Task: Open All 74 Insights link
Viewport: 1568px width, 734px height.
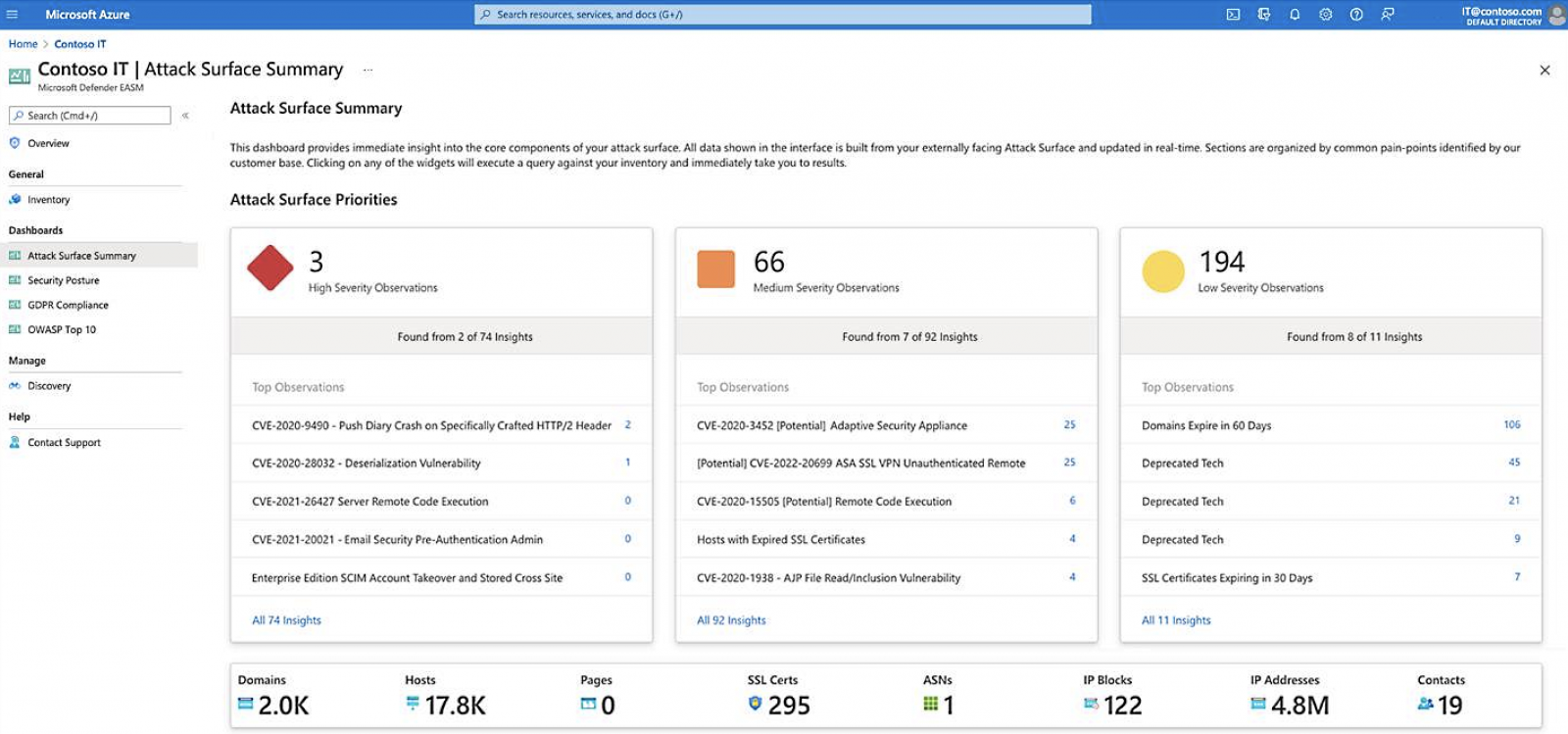Action: tap(286, 620)
